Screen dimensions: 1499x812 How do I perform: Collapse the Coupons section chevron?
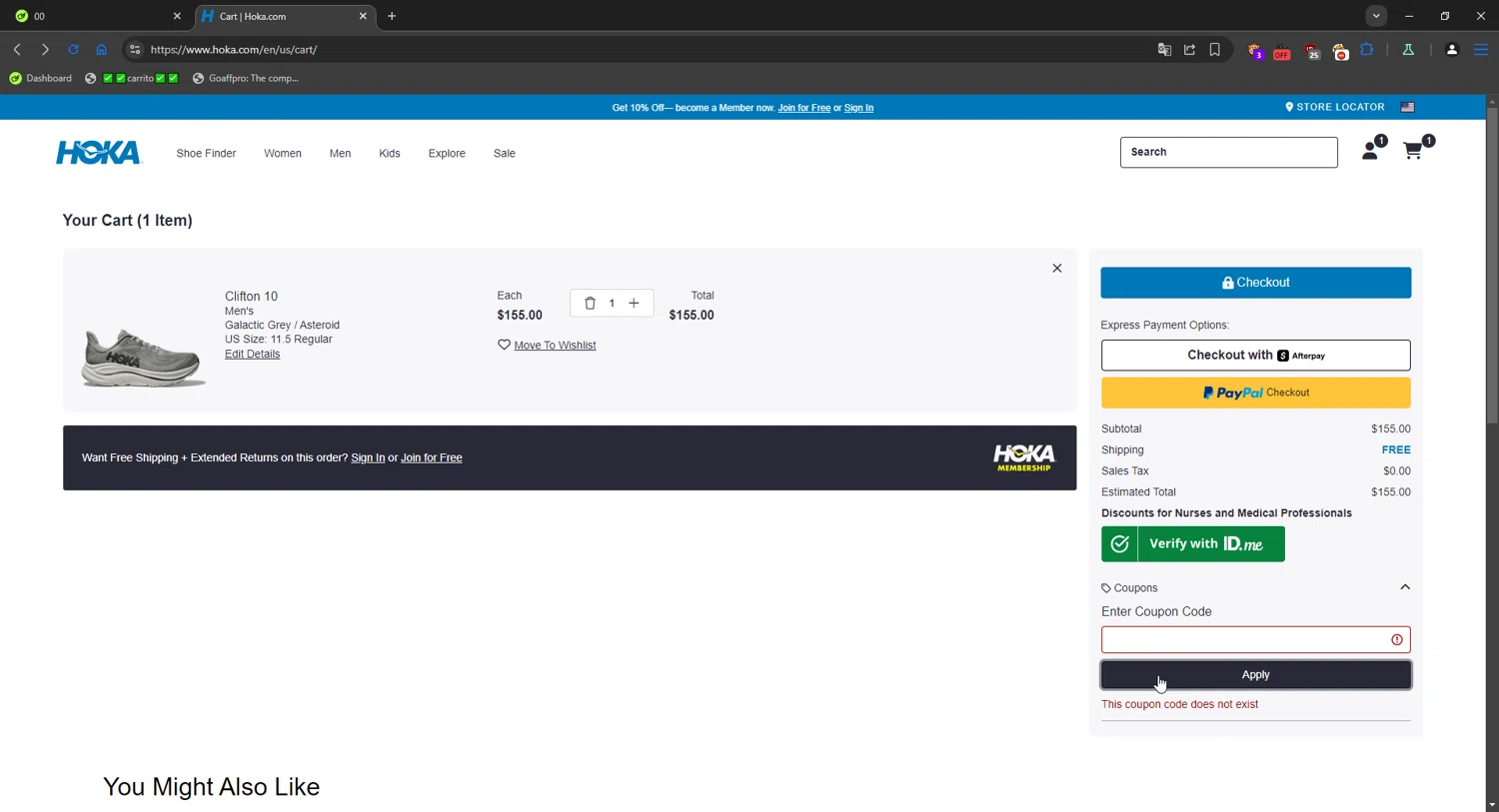click(1404, 587)
